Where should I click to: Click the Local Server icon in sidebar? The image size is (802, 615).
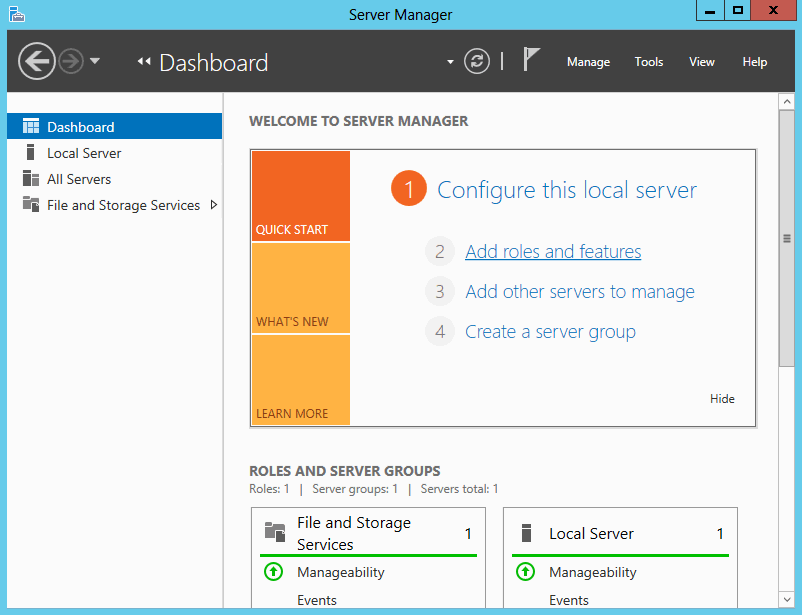(31, 152)
